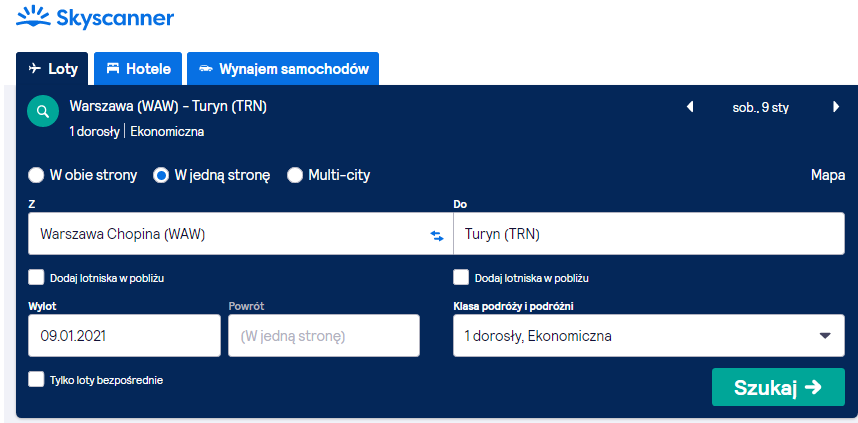The image size is (858, 423).
Task: Click the 1 dorosły | Ekonomiczna summary text
Action: pyautogui.click(x=137, y=132)
